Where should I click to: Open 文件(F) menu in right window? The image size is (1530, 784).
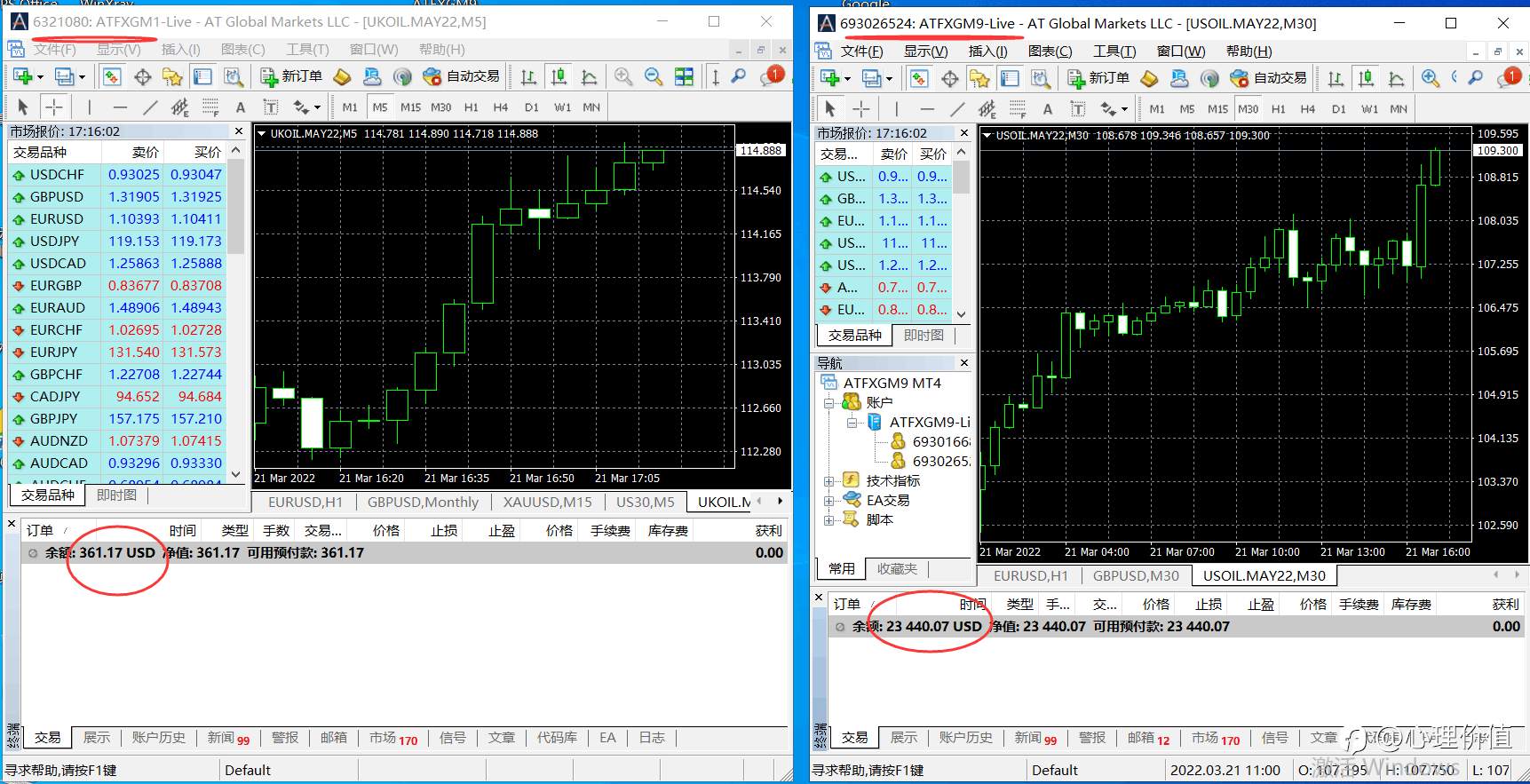tap(862, 51)
